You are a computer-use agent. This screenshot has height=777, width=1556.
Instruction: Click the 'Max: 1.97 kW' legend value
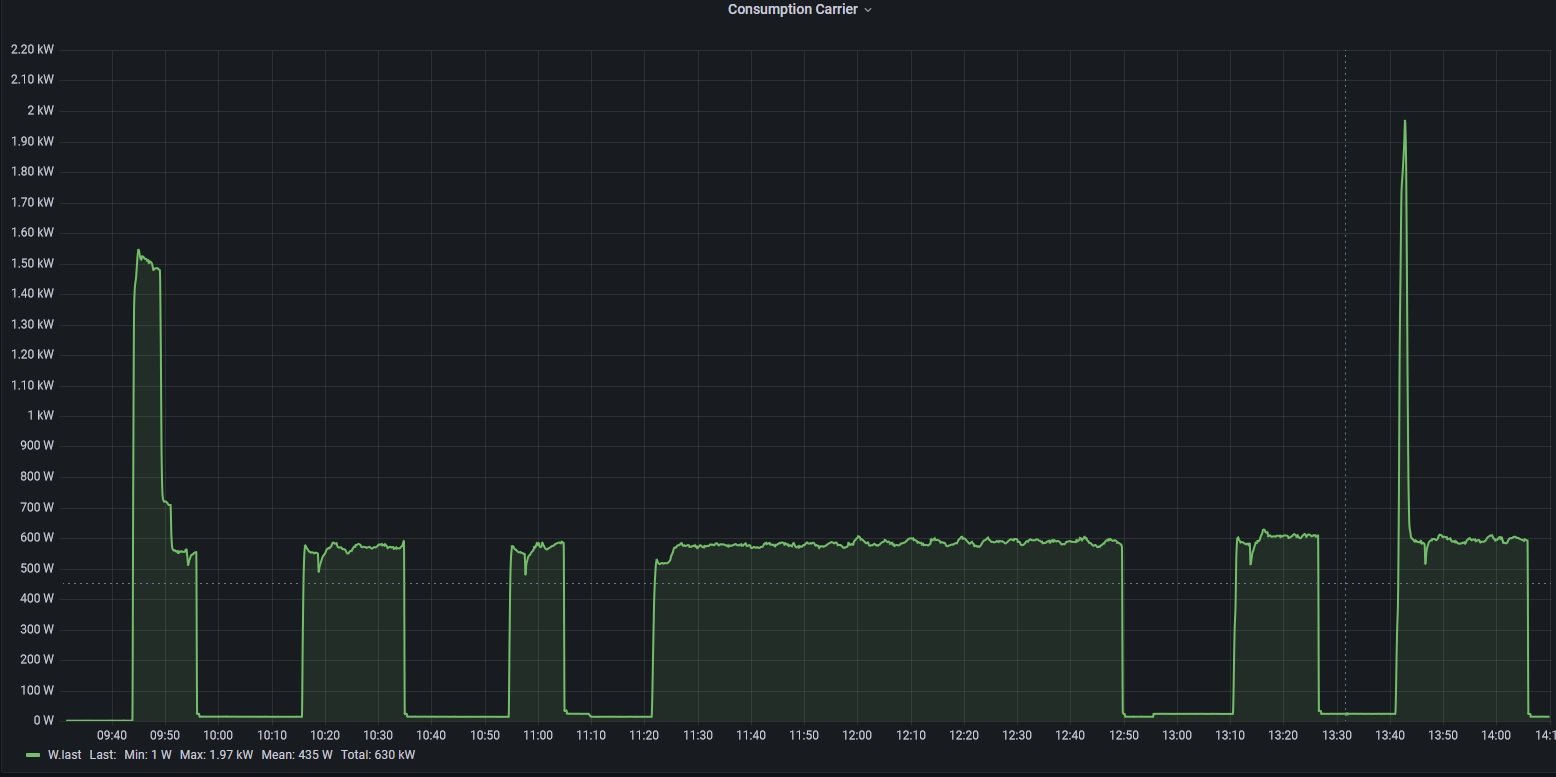[216, 755]
